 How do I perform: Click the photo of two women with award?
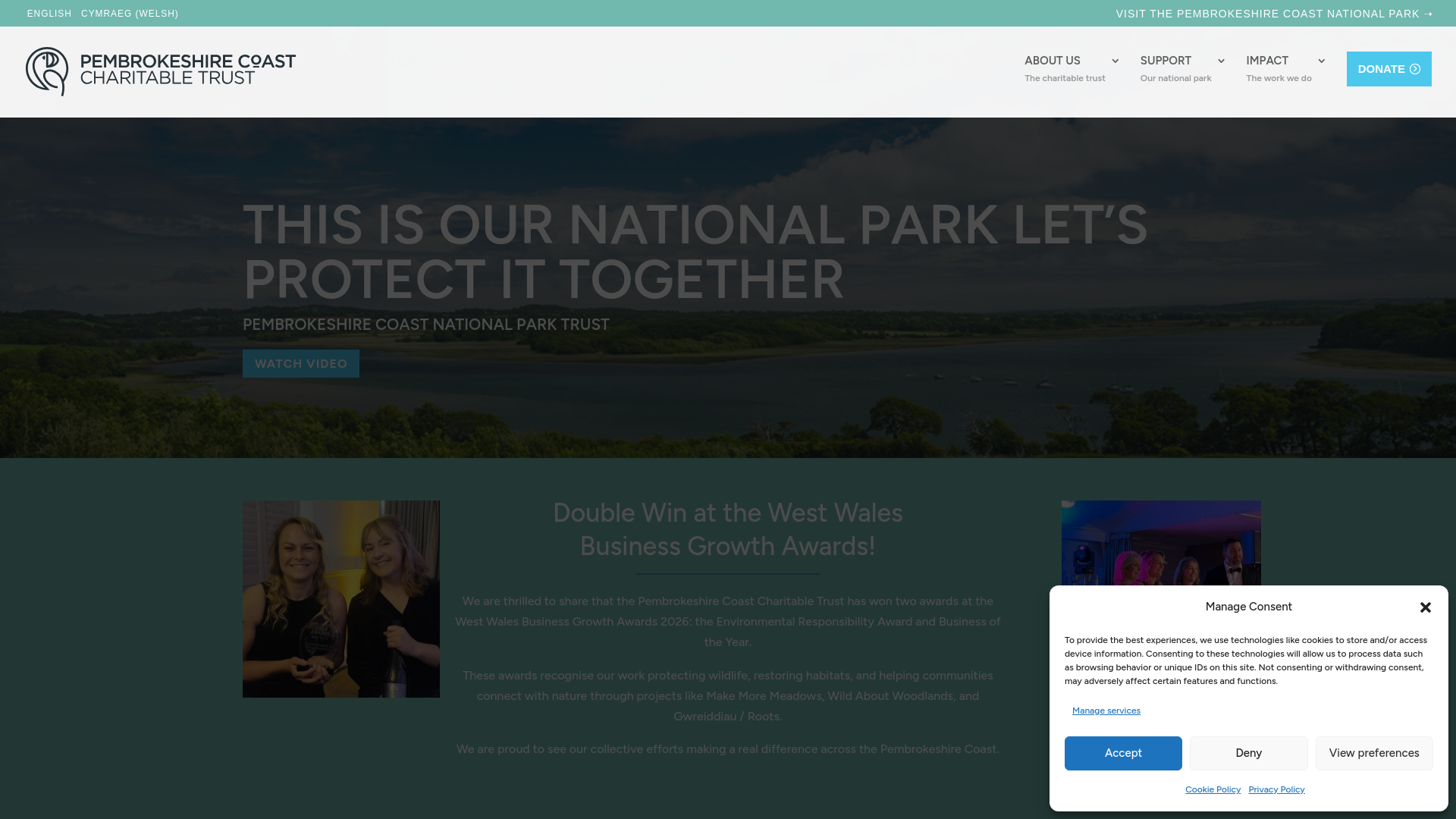[x=341, y=599]
